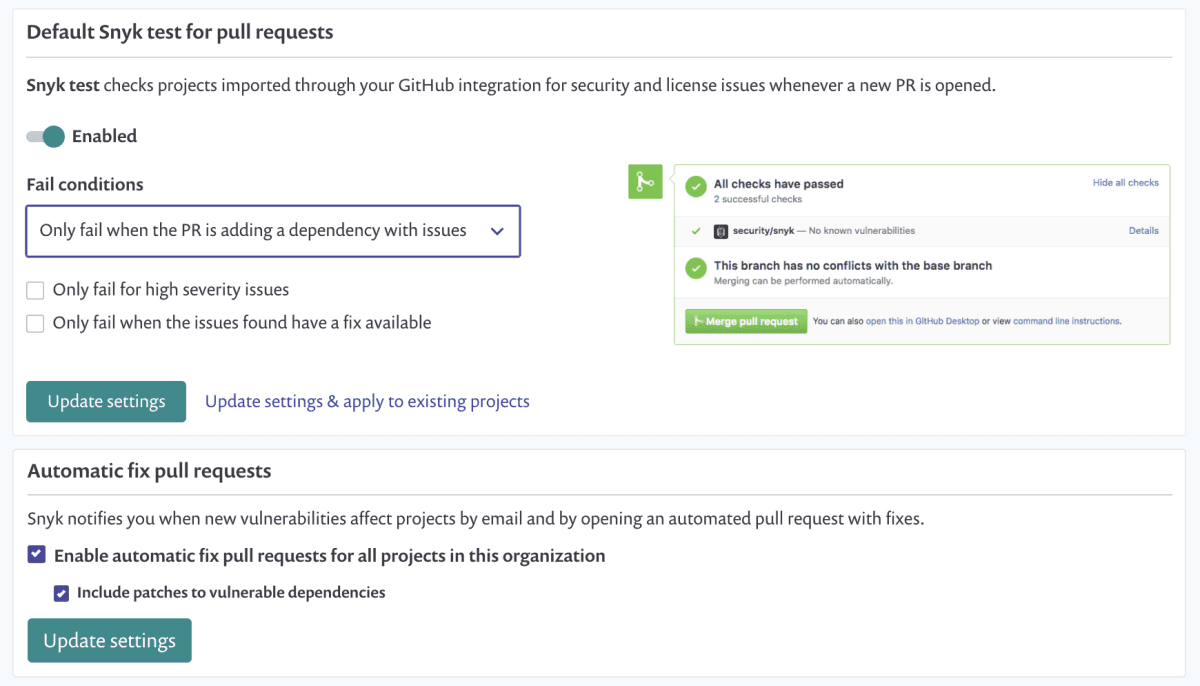Toggle the Enabled switch for Snyk test
Screen dimensions: 1200x686
pyautogui.click(x=46, y=136)
